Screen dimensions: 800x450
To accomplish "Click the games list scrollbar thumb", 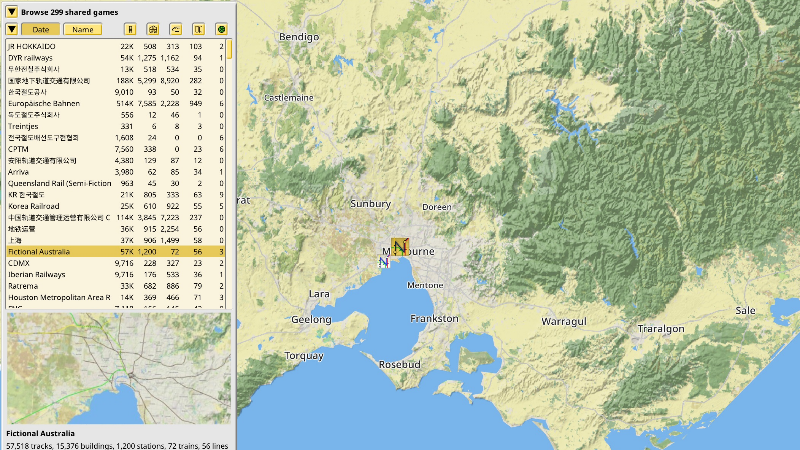I will [230, 47].
